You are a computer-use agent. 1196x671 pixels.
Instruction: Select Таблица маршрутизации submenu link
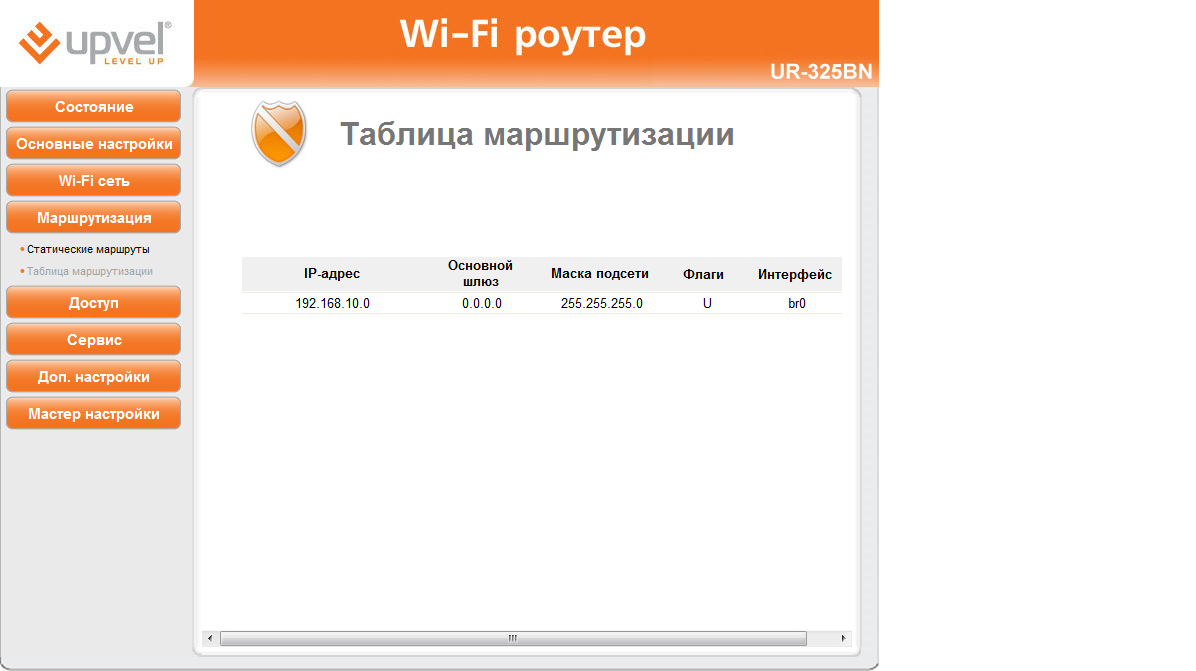[90, 271]
